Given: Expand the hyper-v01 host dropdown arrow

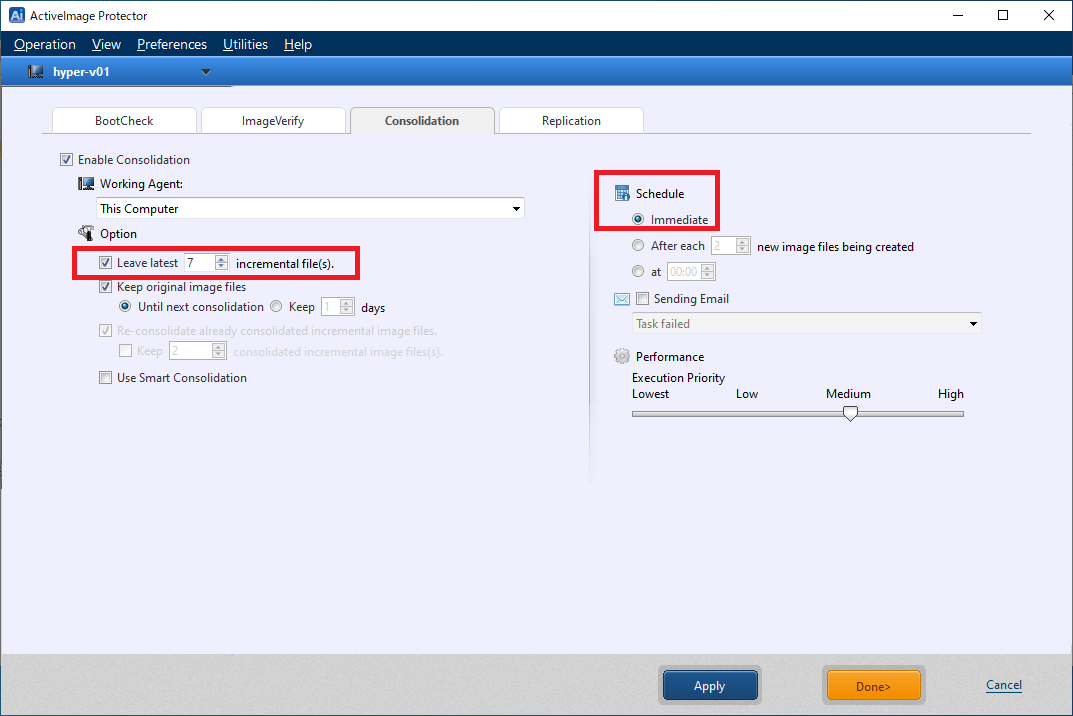Looking at the screenshot, I should [206, 72].
